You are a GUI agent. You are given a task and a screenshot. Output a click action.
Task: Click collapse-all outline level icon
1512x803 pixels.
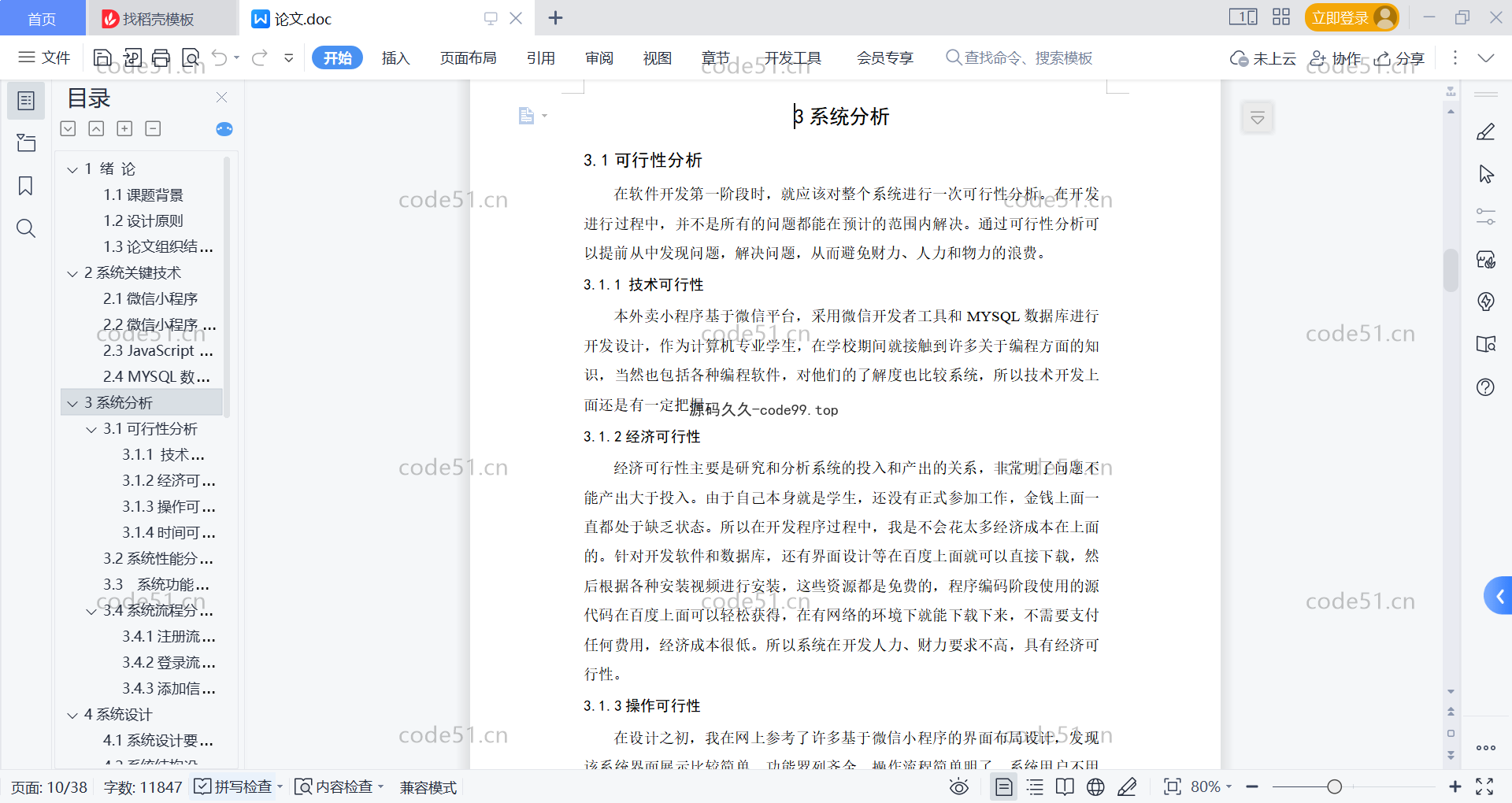96,128
